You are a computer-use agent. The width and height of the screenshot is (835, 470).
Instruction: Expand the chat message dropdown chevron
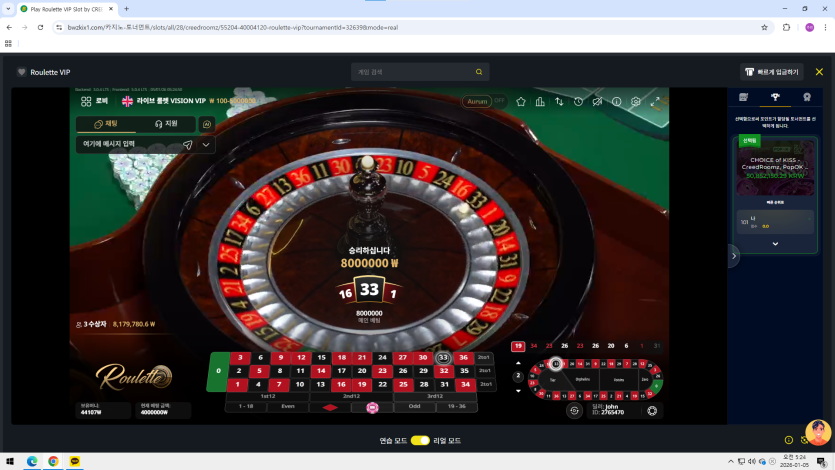[x=206, y=144]
